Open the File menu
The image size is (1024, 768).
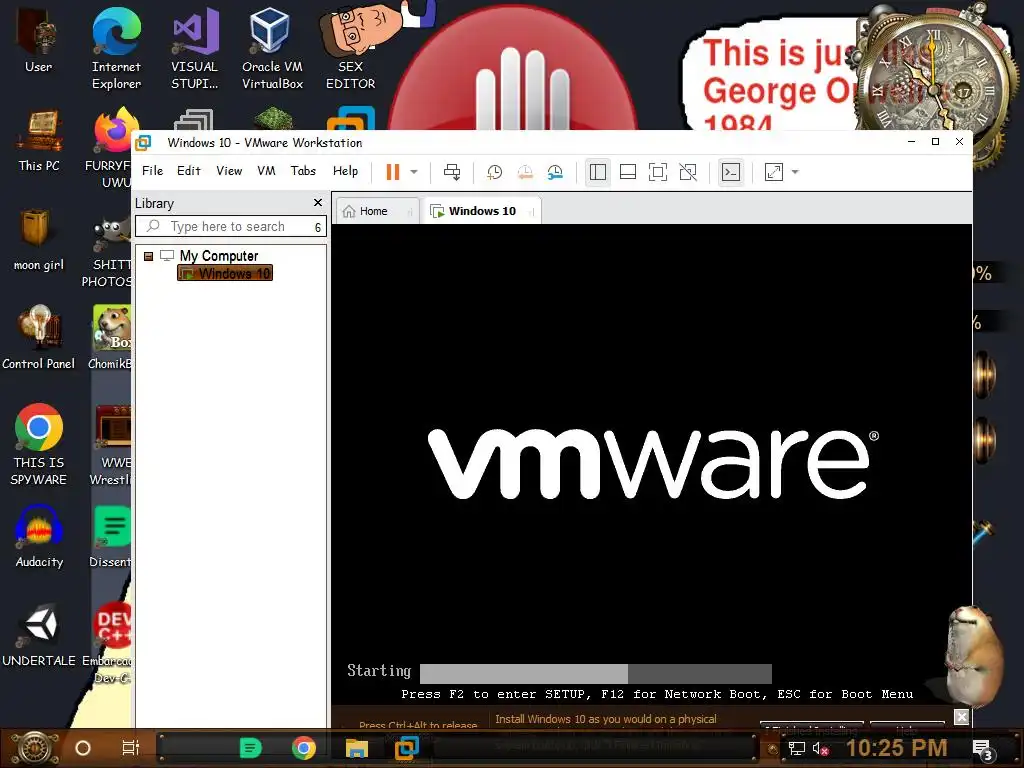pyautogui.click(x=152, y=170)
